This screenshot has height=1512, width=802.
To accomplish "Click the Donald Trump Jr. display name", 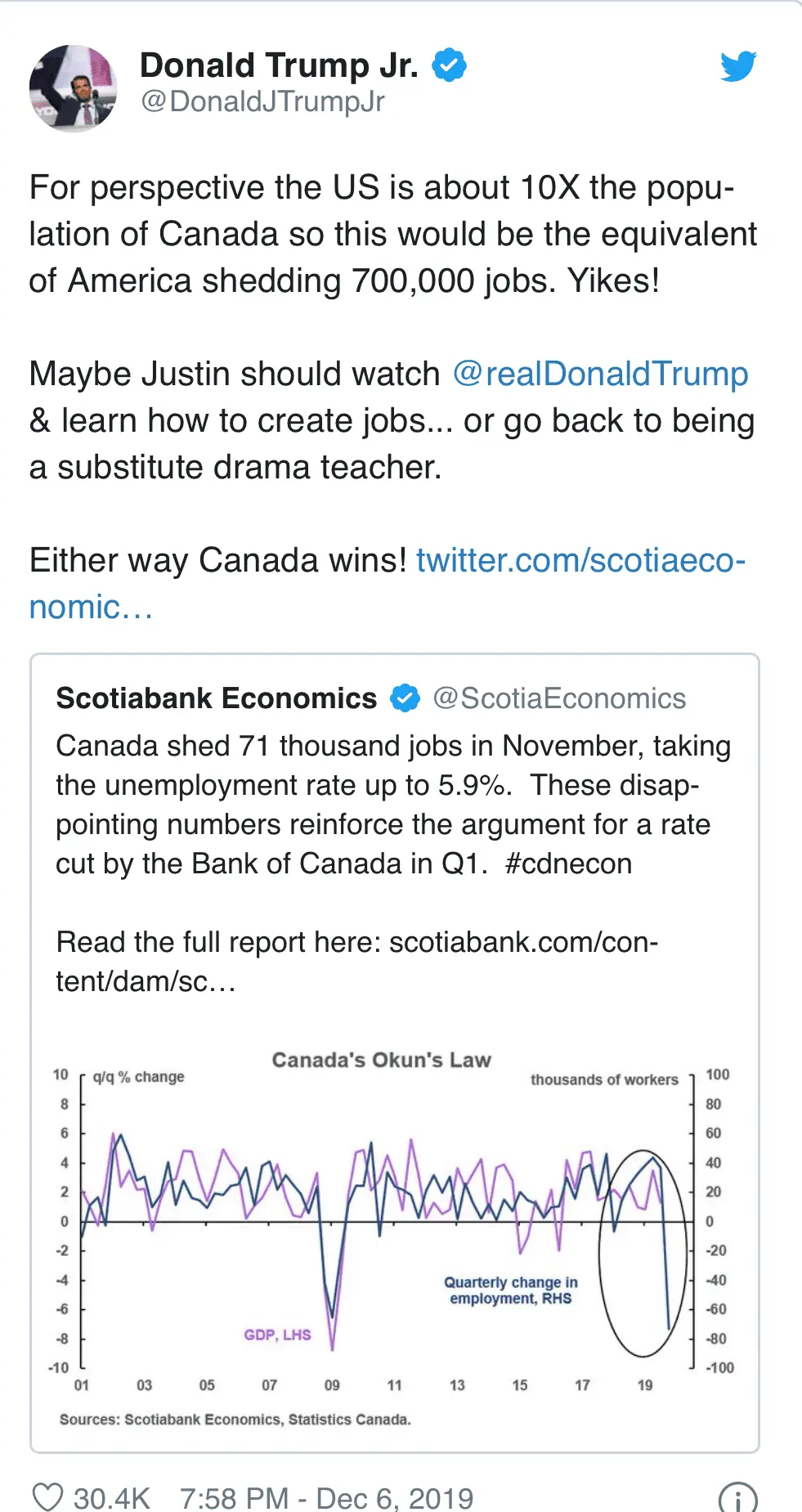I will 279,65.
